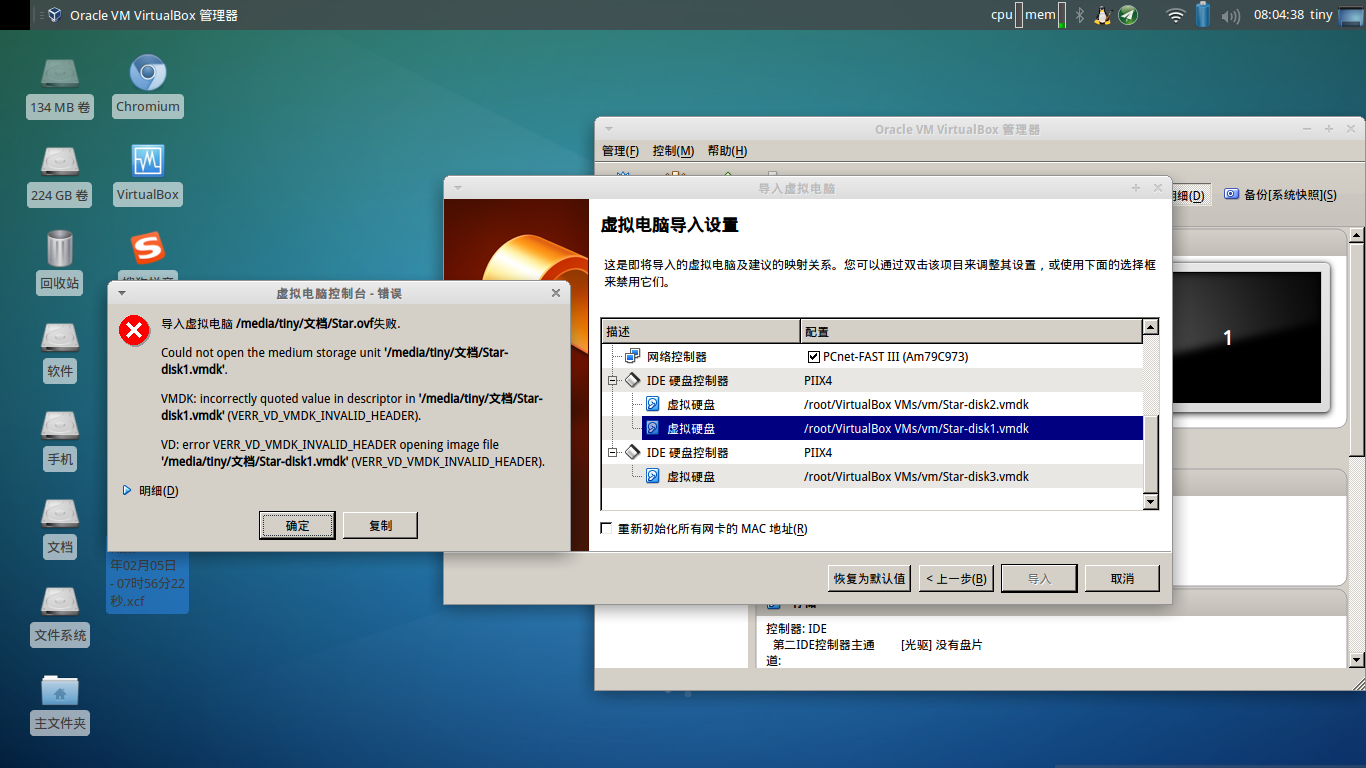This screenshot has height=768, width=1366.
Task: Click the import list scroll-down arrow
Action: click(x=1151, y=502)
